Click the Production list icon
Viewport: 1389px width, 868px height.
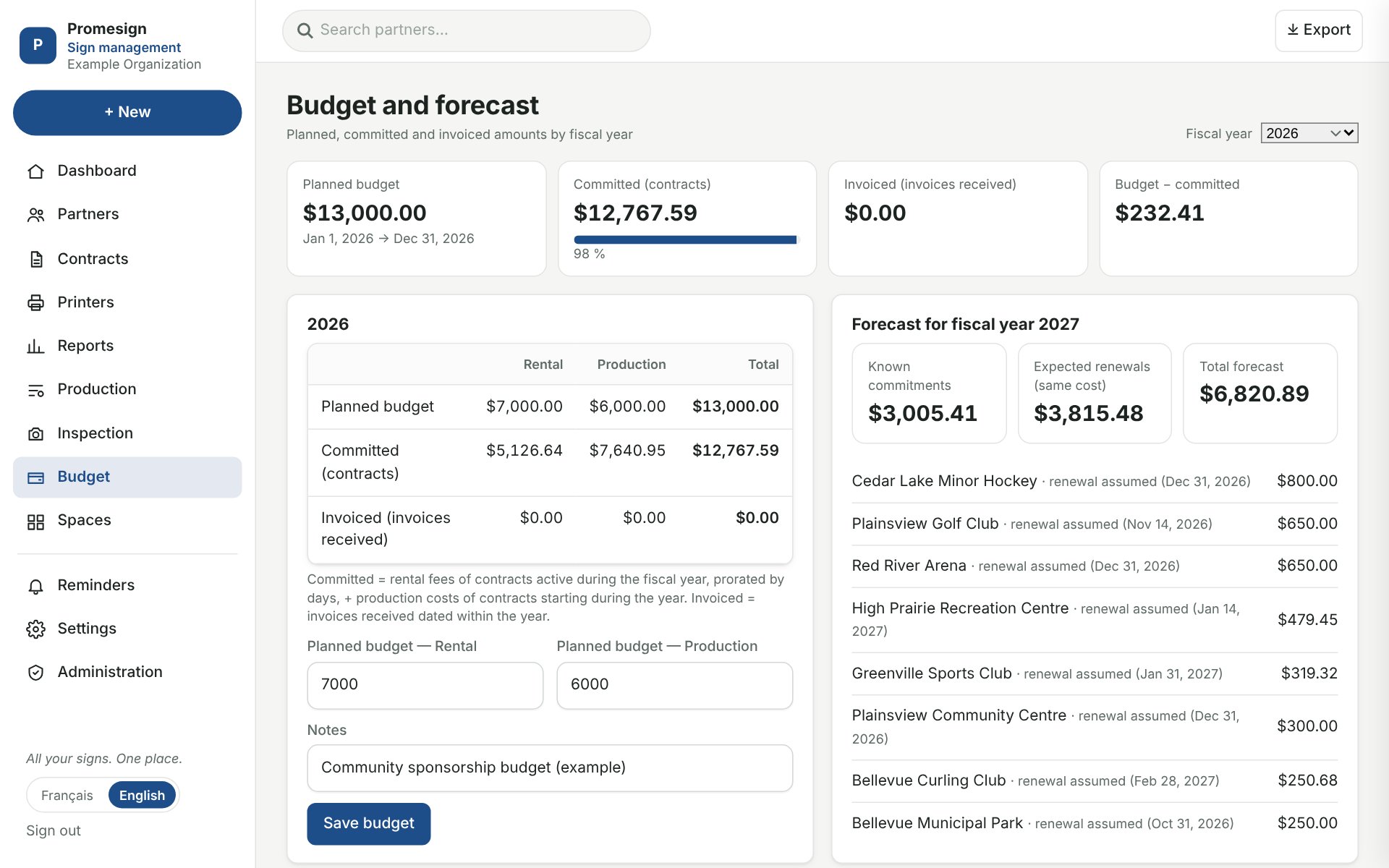tap(35, 390)
